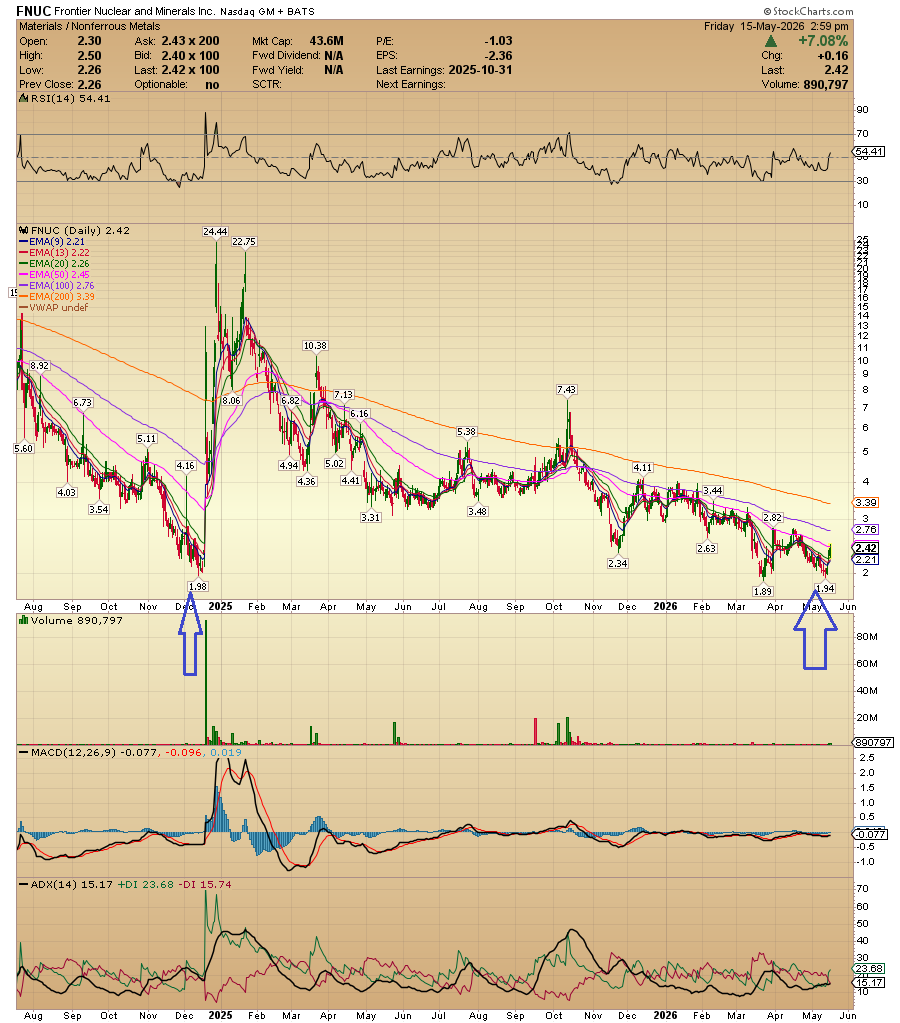Click the Bid 2.40 x 100 quote

click(x=177, y=56)
